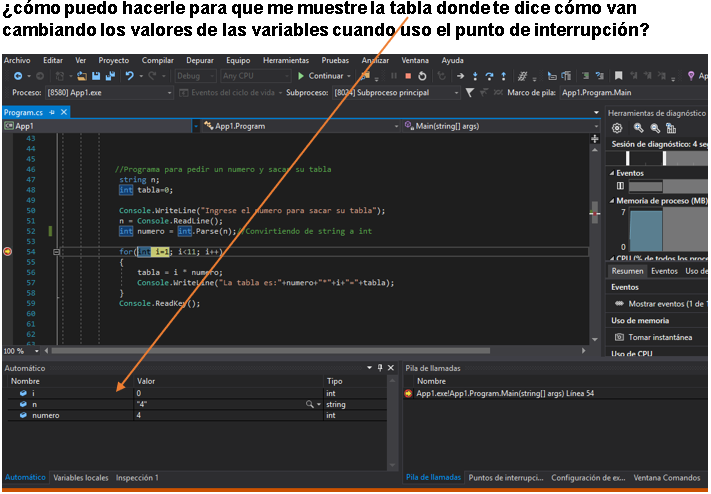This screenshot has width=711, height=494.
Task: Open the Subproceso principal dropdown
Action: [x=396, y=93]
